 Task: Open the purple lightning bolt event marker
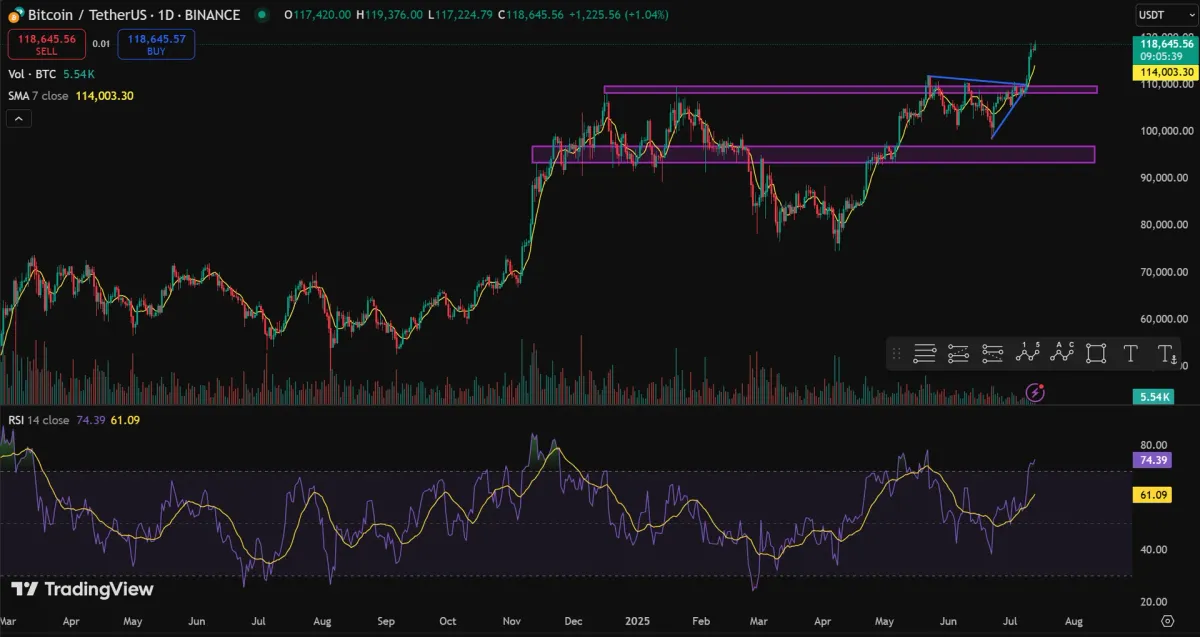pos(1036,392)
